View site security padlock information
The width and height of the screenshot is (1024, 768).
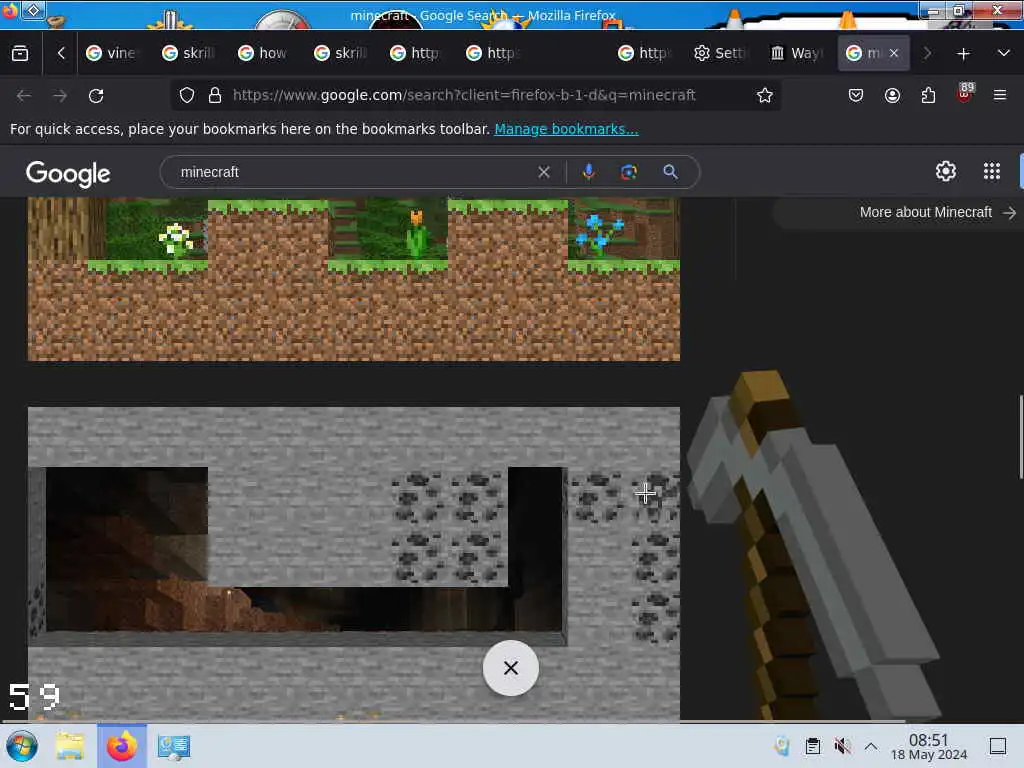214,95
